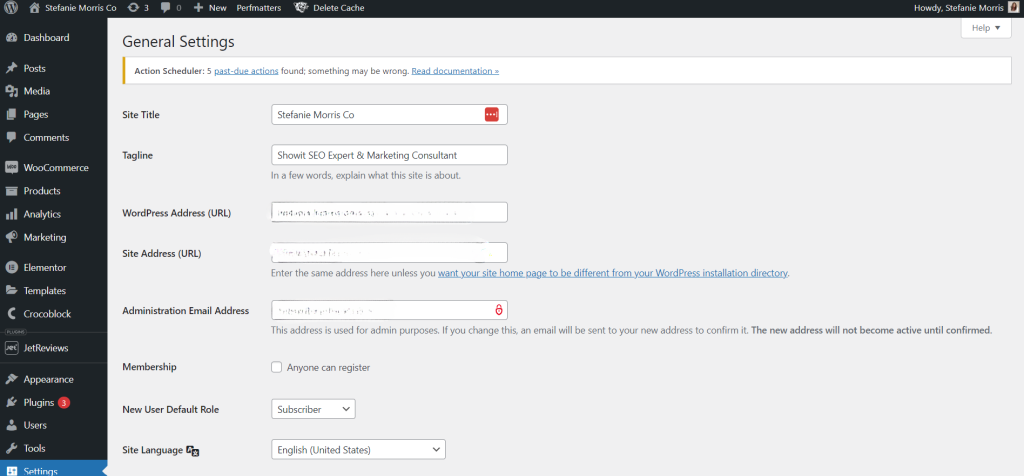Focus the Administration Email Address field
Image resolution: width=1024 pixels, height=476 pixels.
(389, 310)
